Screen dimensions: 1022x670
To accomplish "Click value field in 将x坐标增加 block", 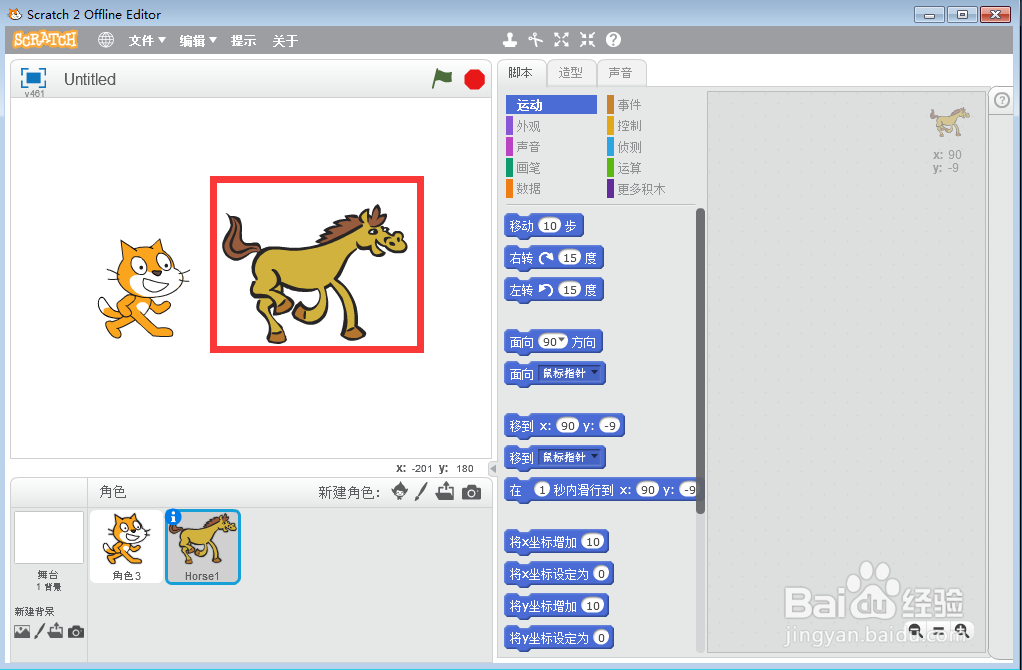I will [592, 542].
